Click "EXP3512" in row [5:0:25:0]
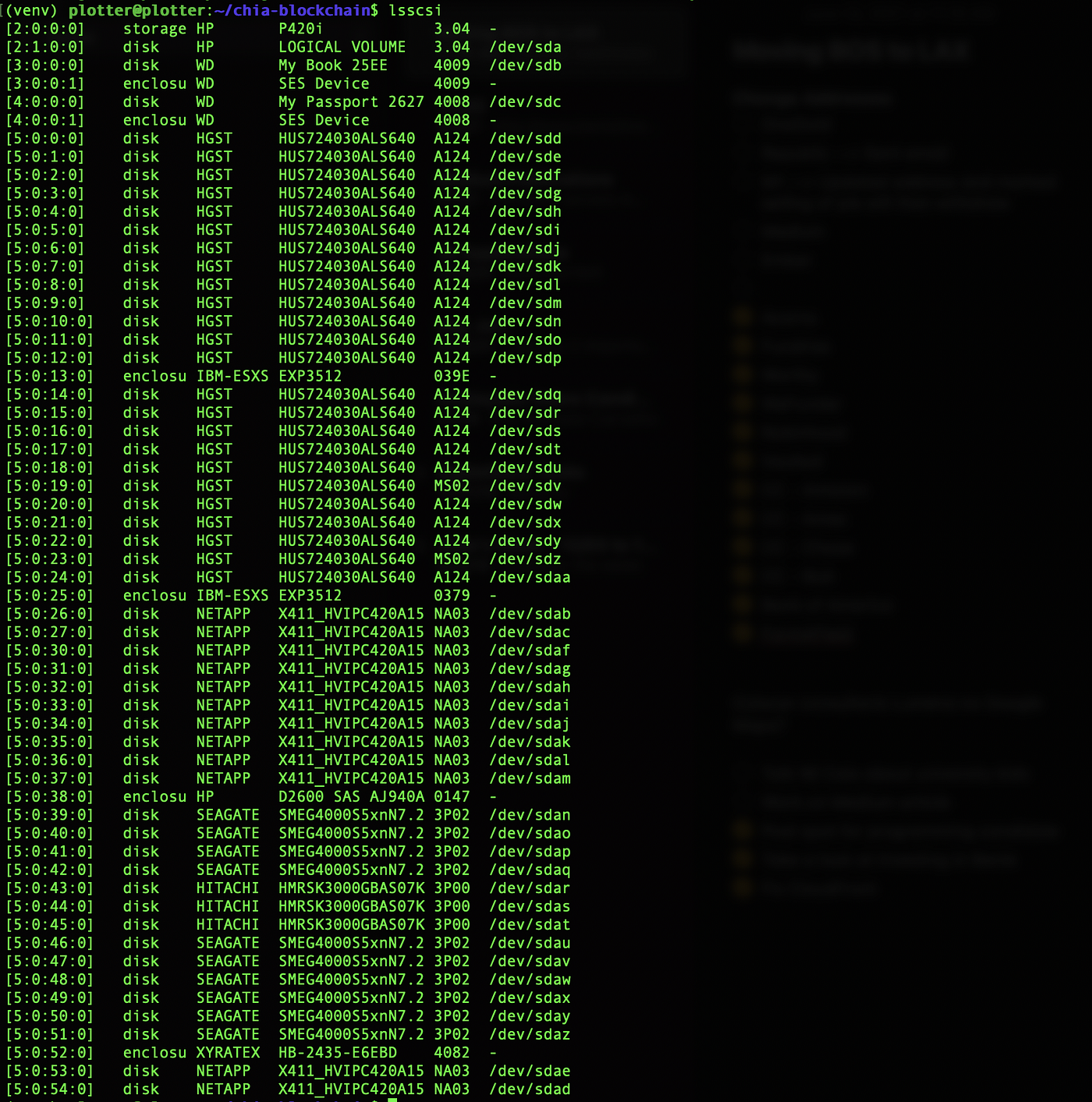1092x1102 pixels. (x=310, y=595)
